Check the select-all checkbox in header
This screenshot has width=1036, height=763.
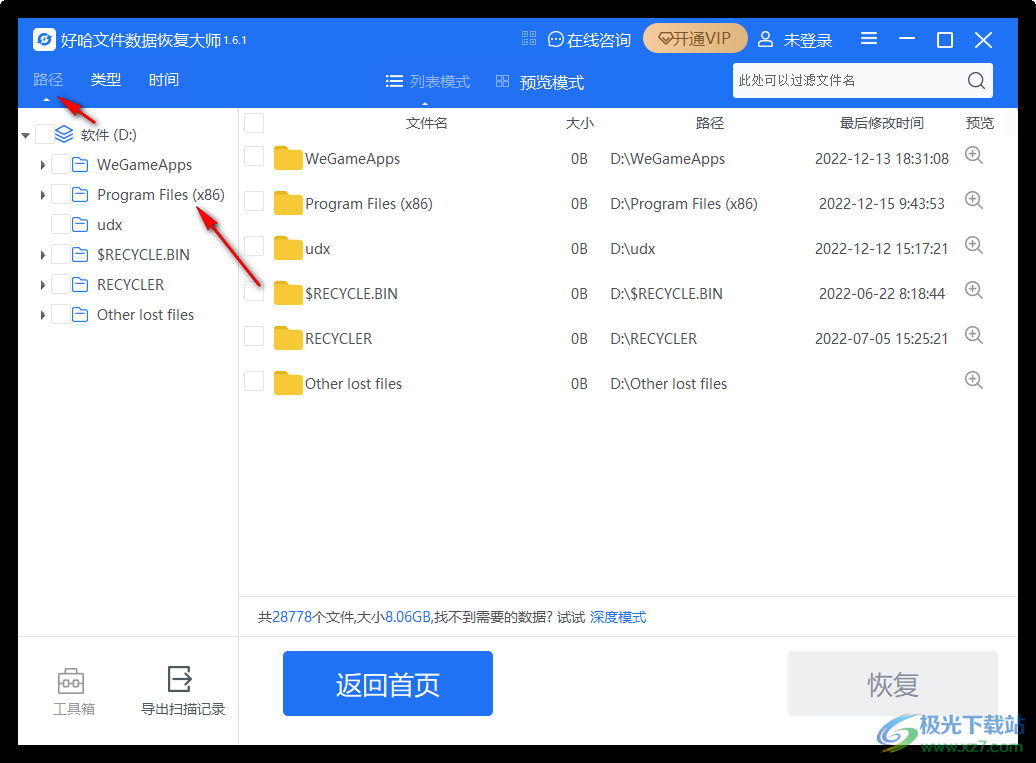pyautogui.click(x=254, y=123)
